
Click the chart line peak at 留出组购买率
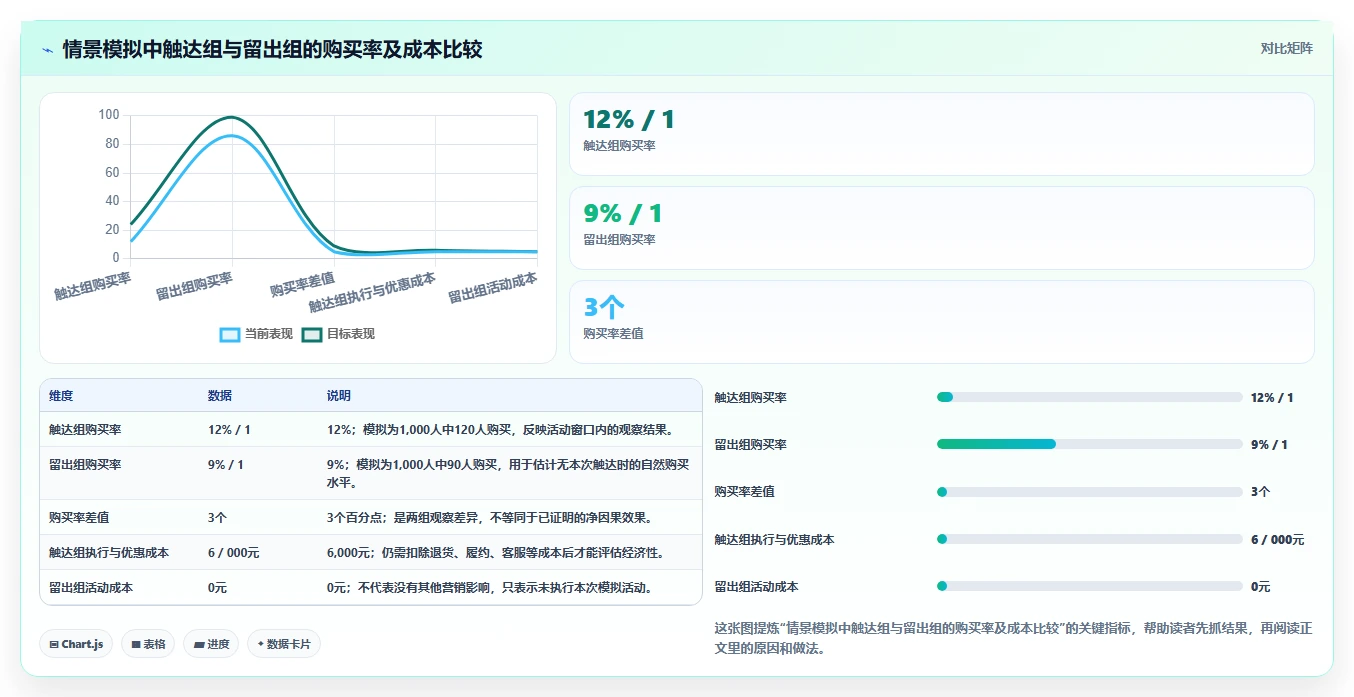click(232, 117)
